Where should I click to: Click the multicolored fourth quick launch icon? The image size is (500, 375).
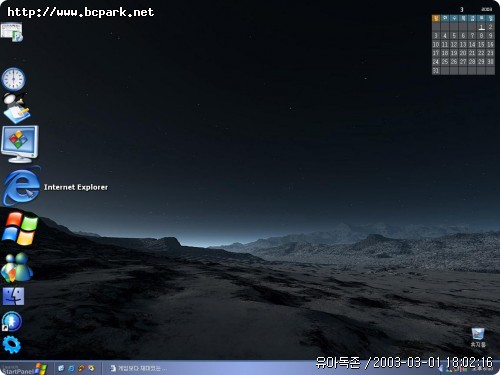pos(91,368)
